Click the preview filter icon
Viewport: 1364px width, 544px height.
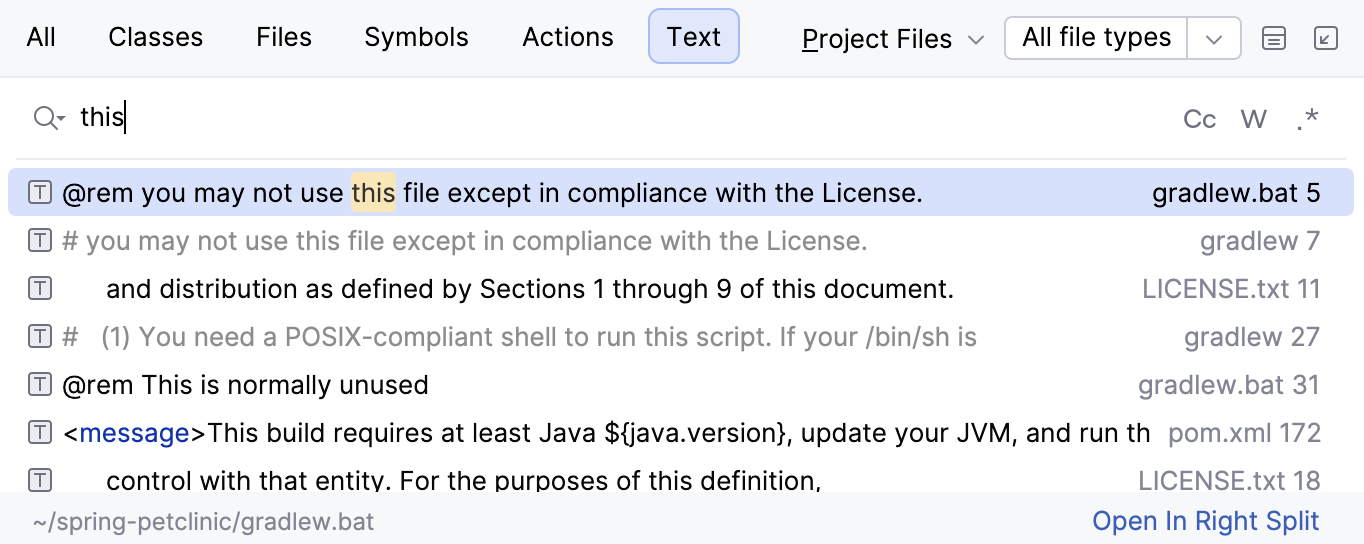[x=1273, y=39]
